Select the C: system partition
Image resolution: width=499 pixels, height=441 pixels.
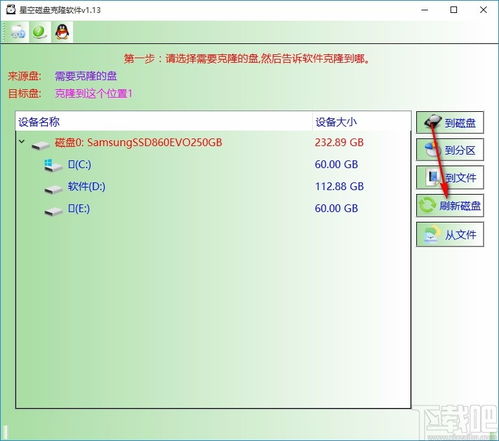(x=213, y=164)
